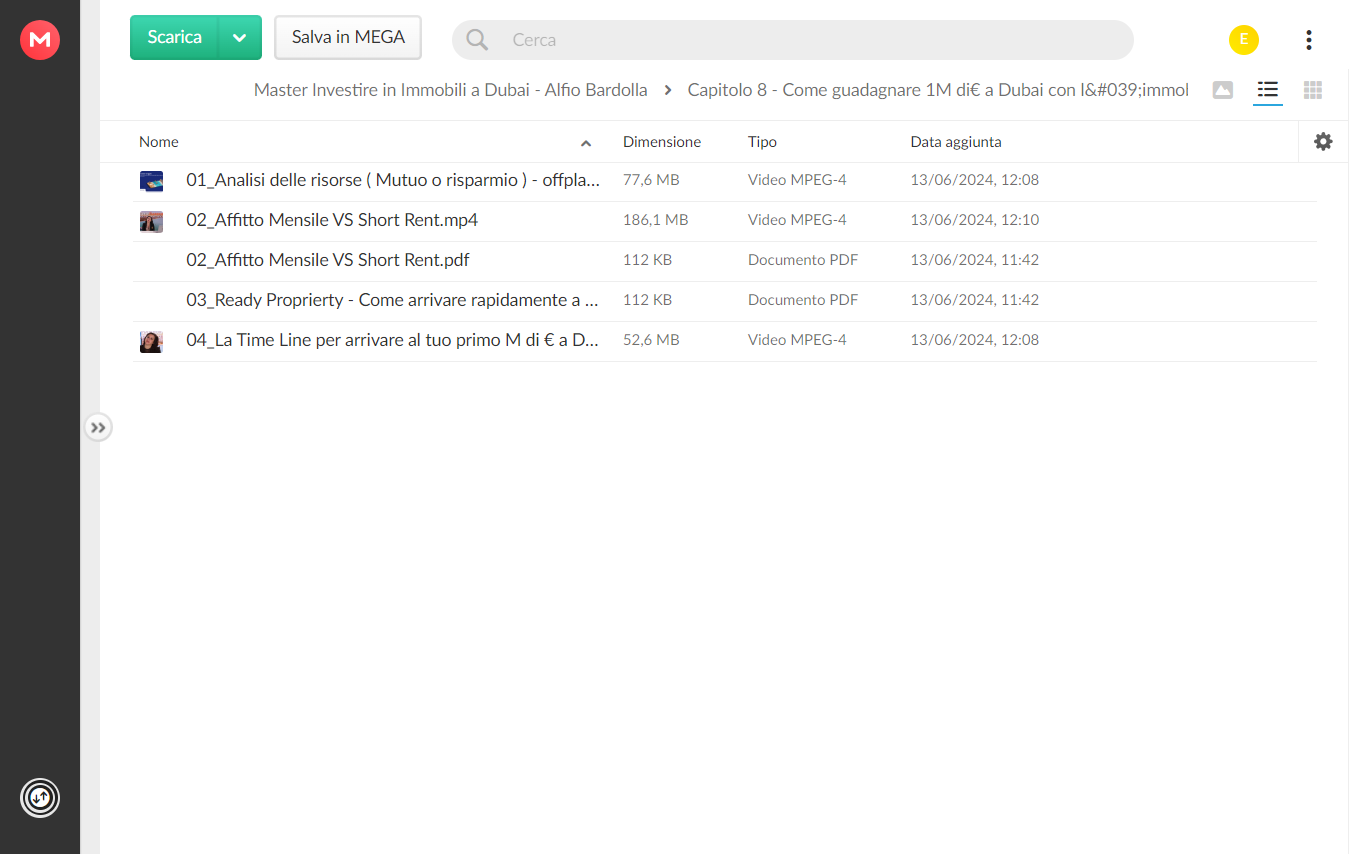The height and width of the screenshot is (854, 1349).
Task: Open the three-dot more options menu
Action: tap(1308, 40)
